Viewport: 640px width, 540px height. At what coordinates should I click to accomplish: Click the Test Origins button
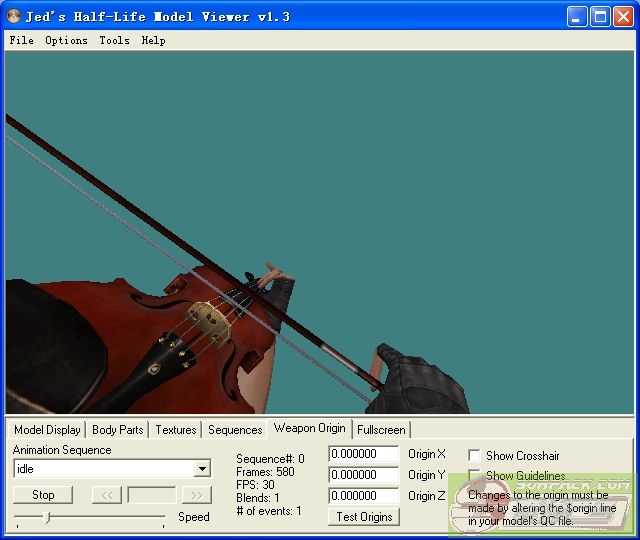364,517
